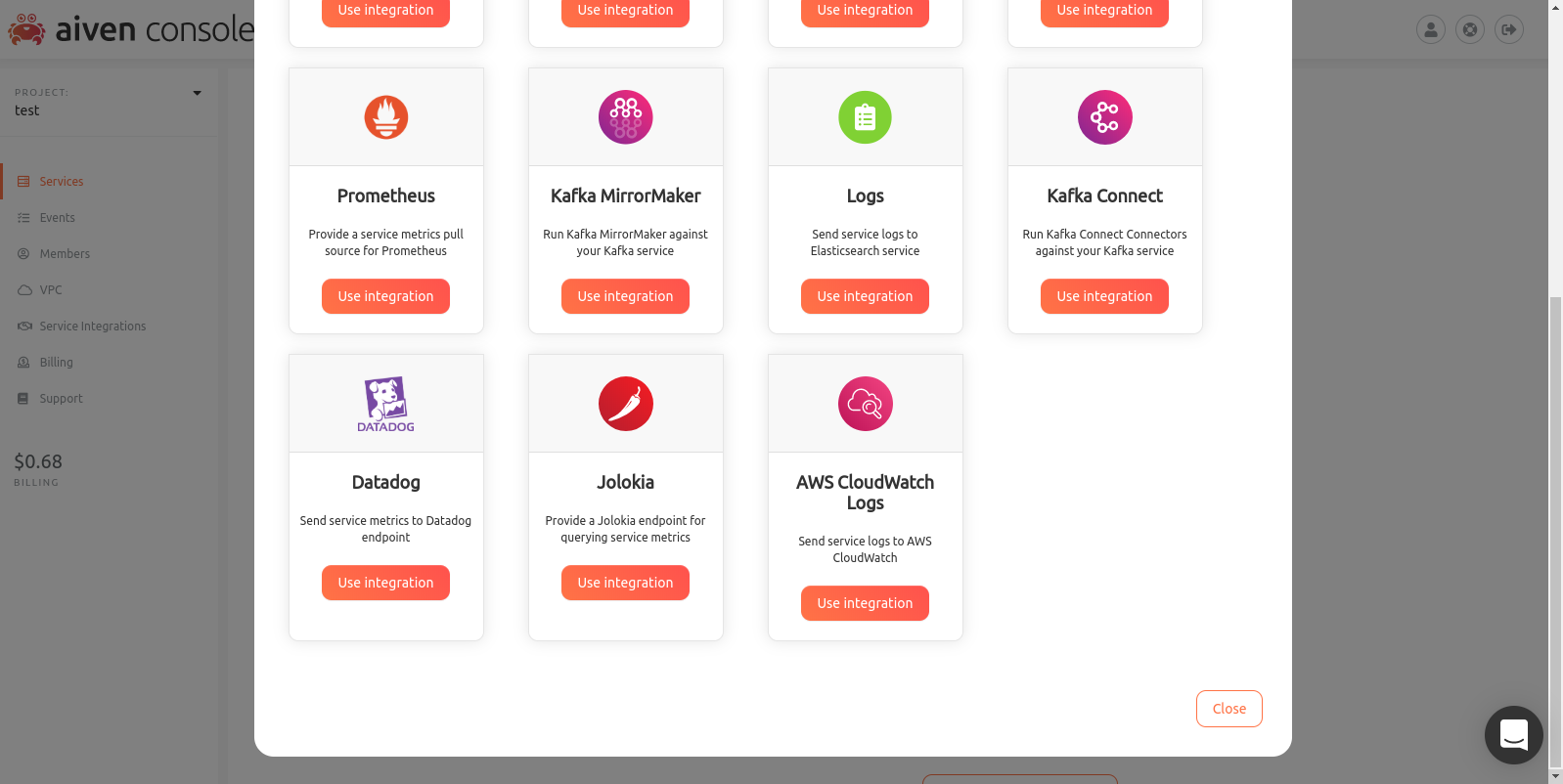The width and height of the screenshot is (1563, 784).
Task: Open Events in the sidebar
Action: coord(57,218)
